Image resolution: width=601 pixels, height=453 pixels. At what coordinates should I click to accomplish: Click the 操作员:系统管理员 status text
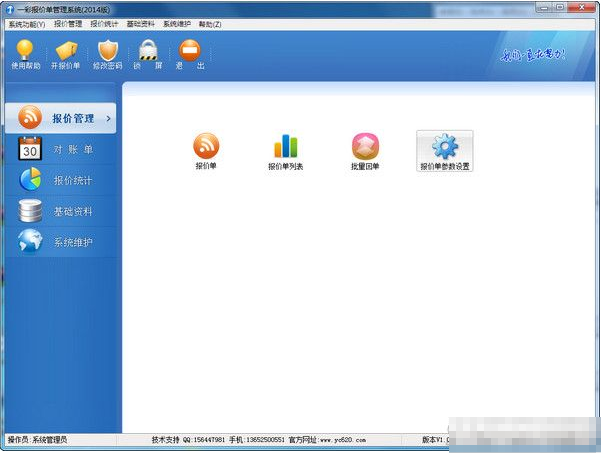click(x=38, y=440)
